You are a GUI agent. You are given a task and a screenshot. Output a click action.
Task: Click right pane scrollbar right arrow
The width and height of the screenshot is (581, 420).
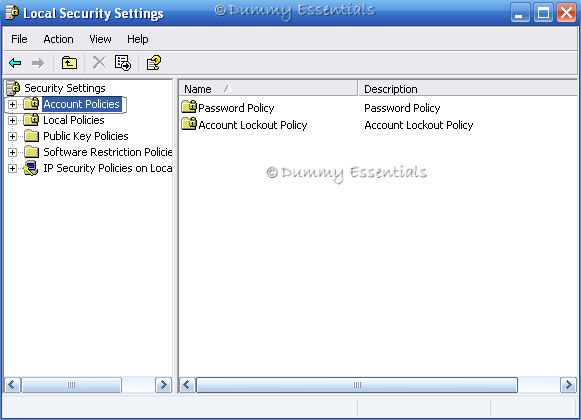coord(568,385)
